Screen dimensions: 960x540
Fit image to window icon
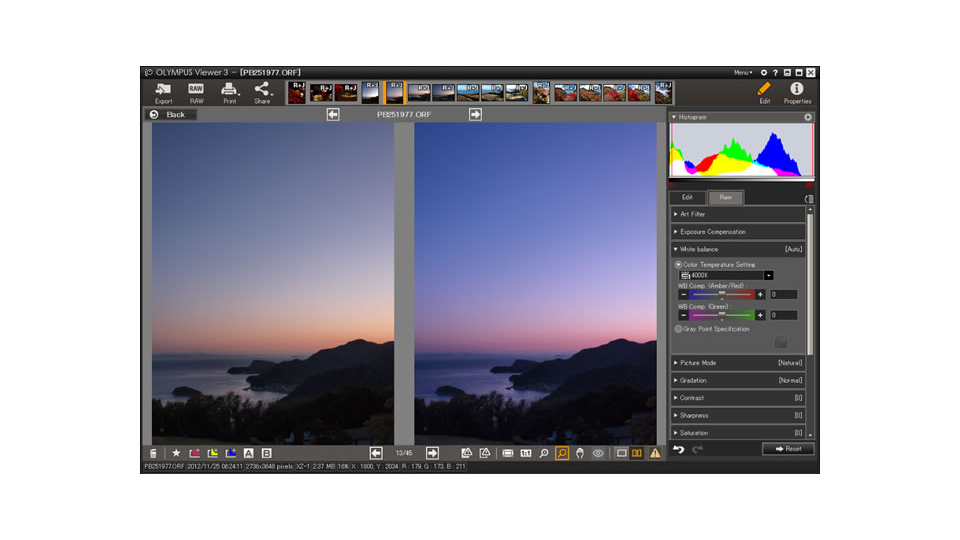[508, 453]
